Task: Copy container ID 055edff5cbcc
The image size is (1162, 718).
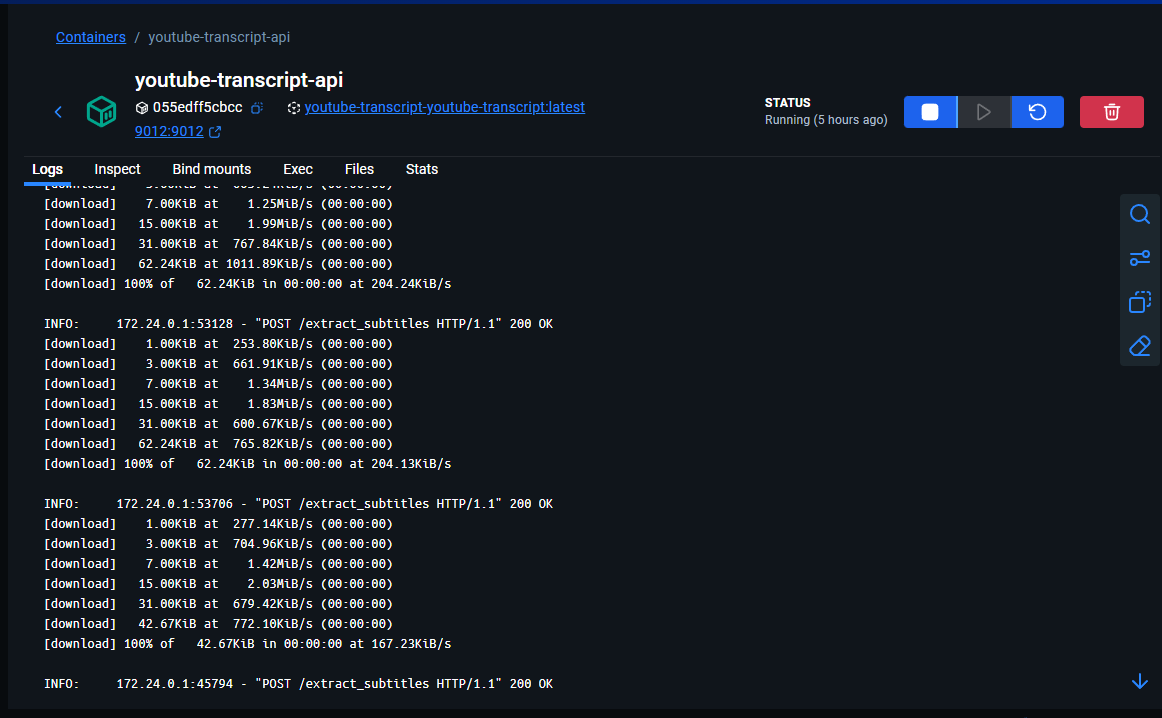Action: (256, 108)
